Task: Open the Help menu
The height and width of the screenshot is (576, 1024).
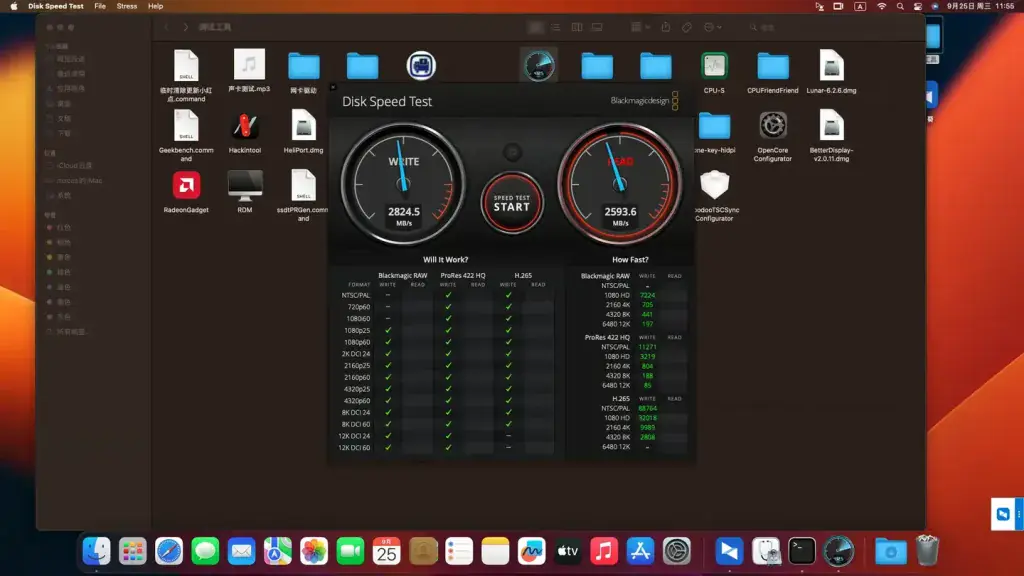Action: point(155,6)
